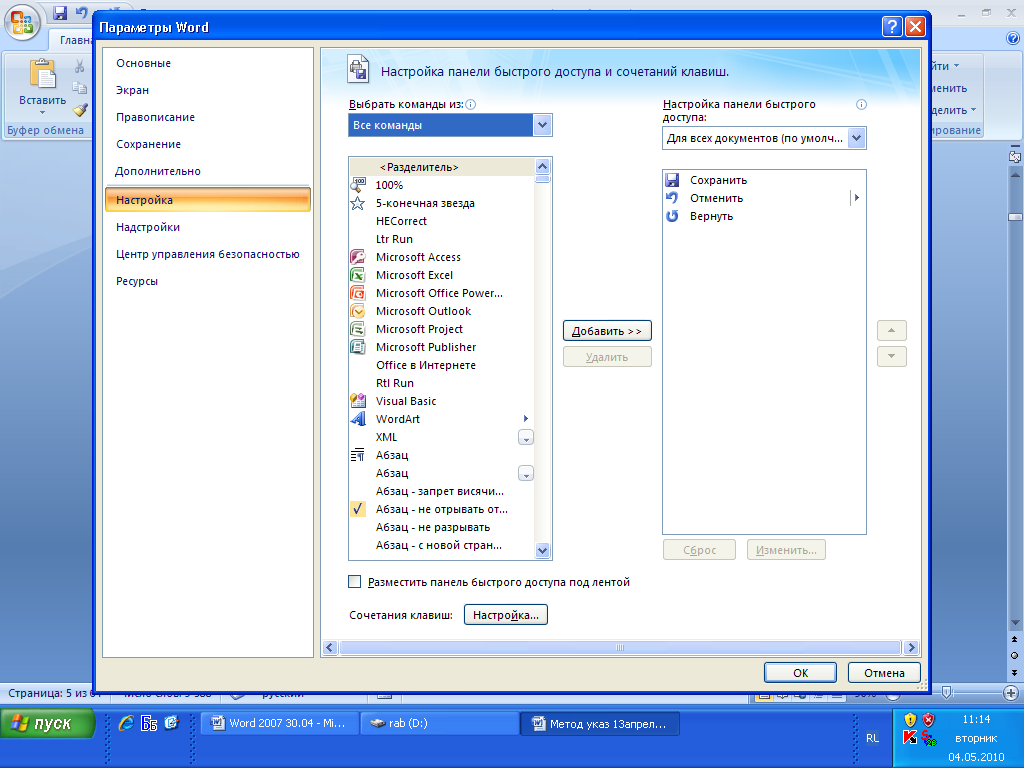The height and width of the screenshot is (768, 1024).
Task: Open the Основные category
Action: (x=144, y=63)
